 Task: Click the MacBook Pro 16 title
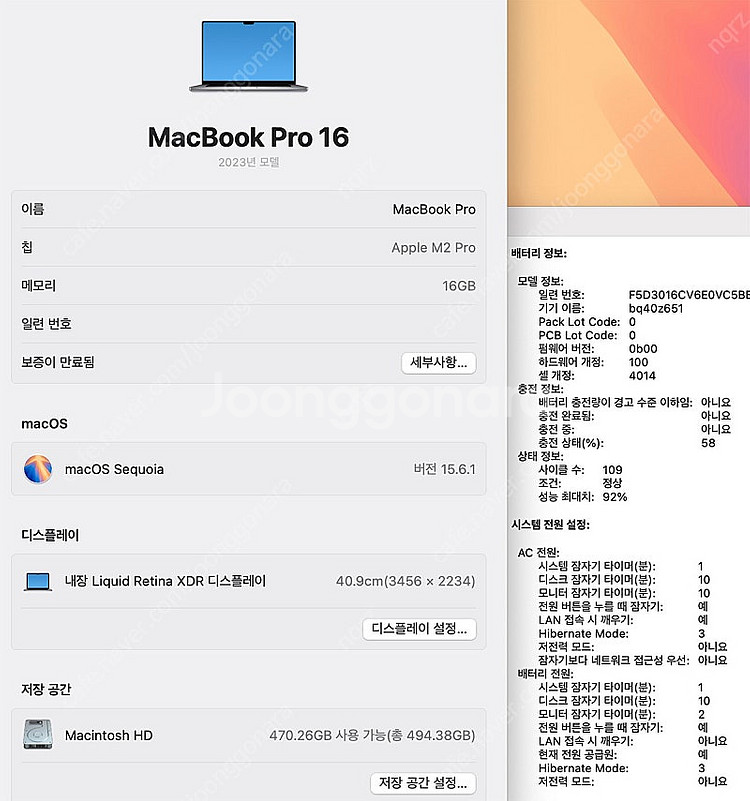click(x=248, y=137)
